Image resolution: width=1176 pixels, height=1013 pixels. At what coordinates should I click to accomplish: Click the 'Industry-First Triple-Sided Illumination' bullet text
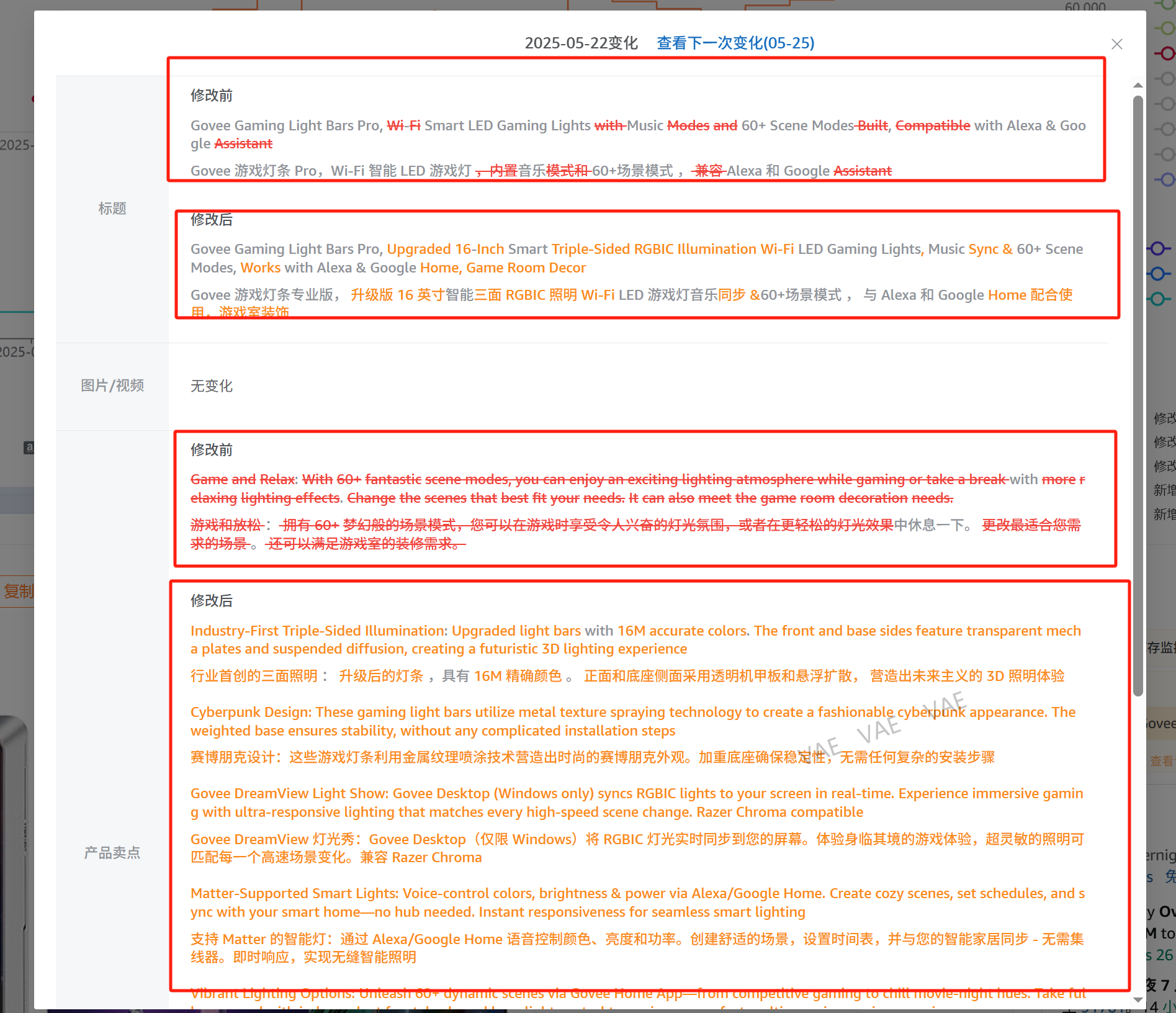(635, 640)
